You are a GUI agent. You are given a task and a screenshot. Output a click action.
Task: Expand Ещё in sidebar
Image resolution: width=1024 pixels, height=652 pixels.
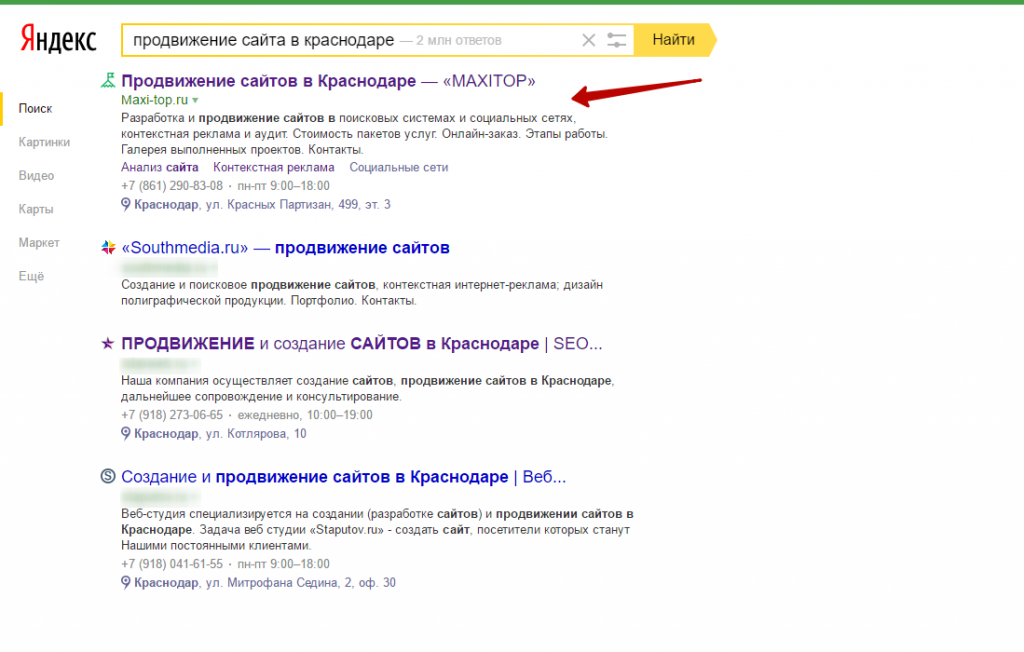coord(31,276)
